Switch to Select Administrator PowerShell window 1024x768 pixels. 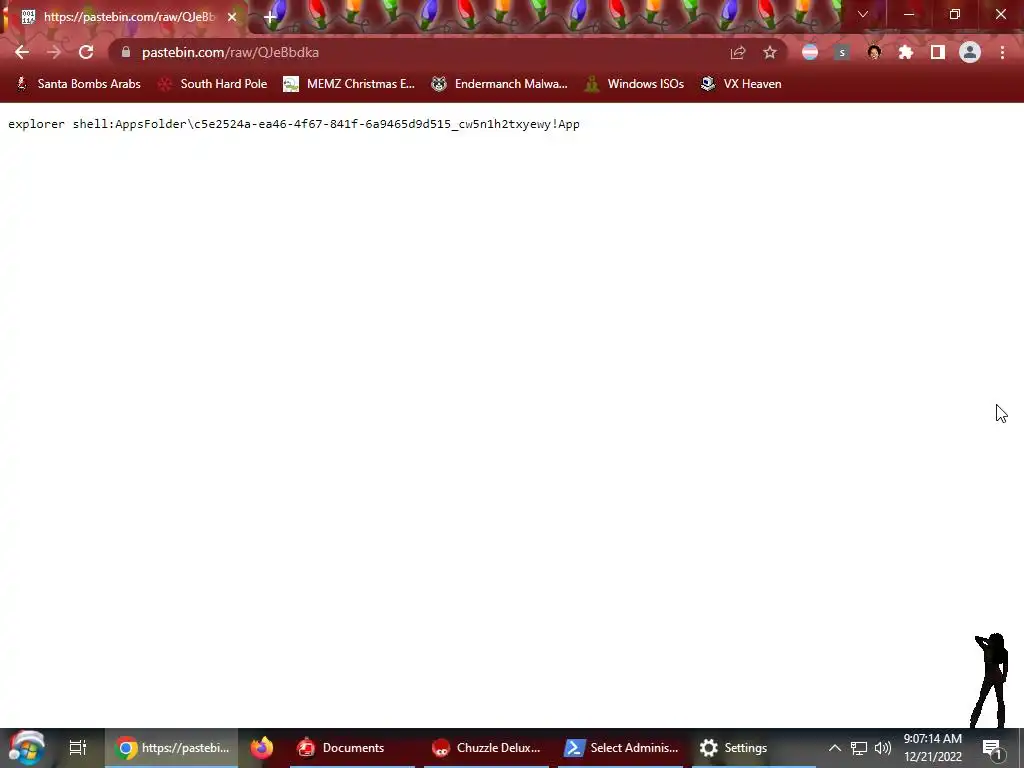click(621, 748)
